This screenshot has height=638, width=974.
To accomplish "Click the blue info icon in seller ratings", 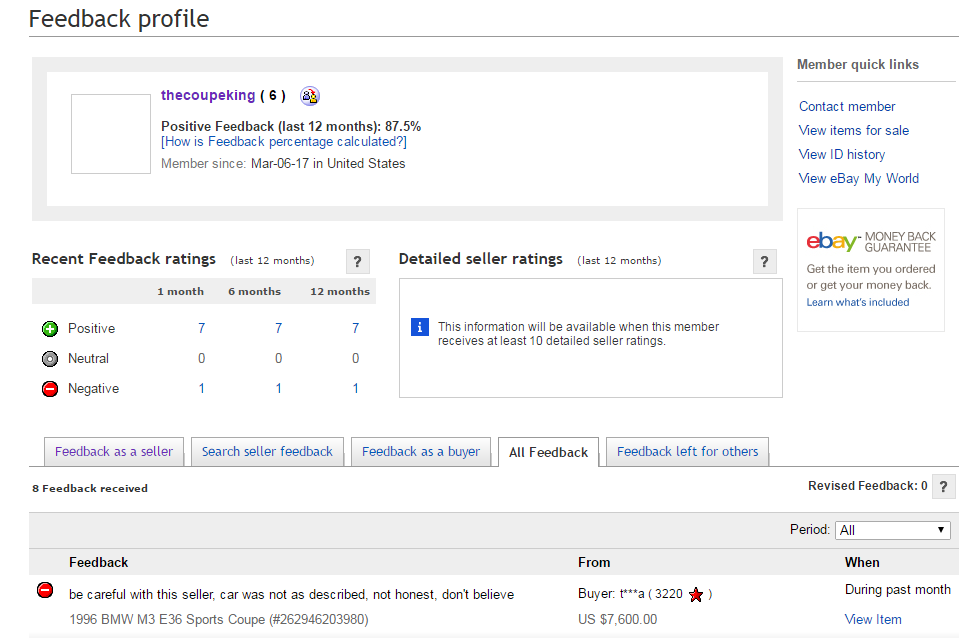I will coord(421,327).
